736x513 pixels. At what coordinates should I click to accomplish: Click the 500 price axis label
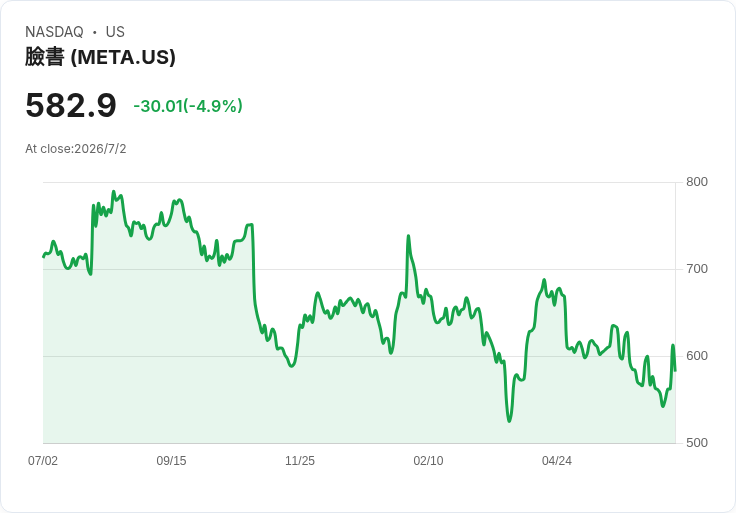[x=697, y=443]
